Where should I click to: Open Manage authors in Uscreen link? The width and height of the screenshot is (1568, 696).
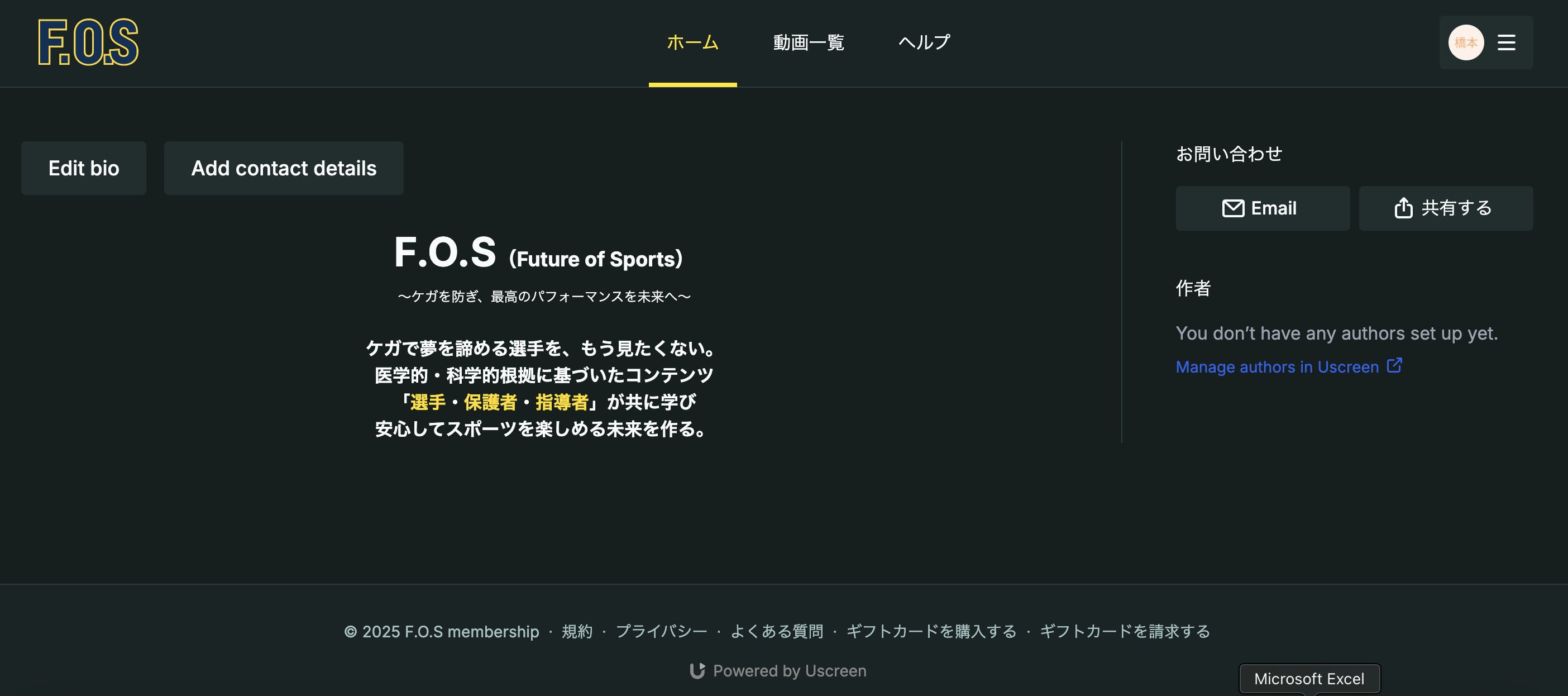tap(1277, 366)
